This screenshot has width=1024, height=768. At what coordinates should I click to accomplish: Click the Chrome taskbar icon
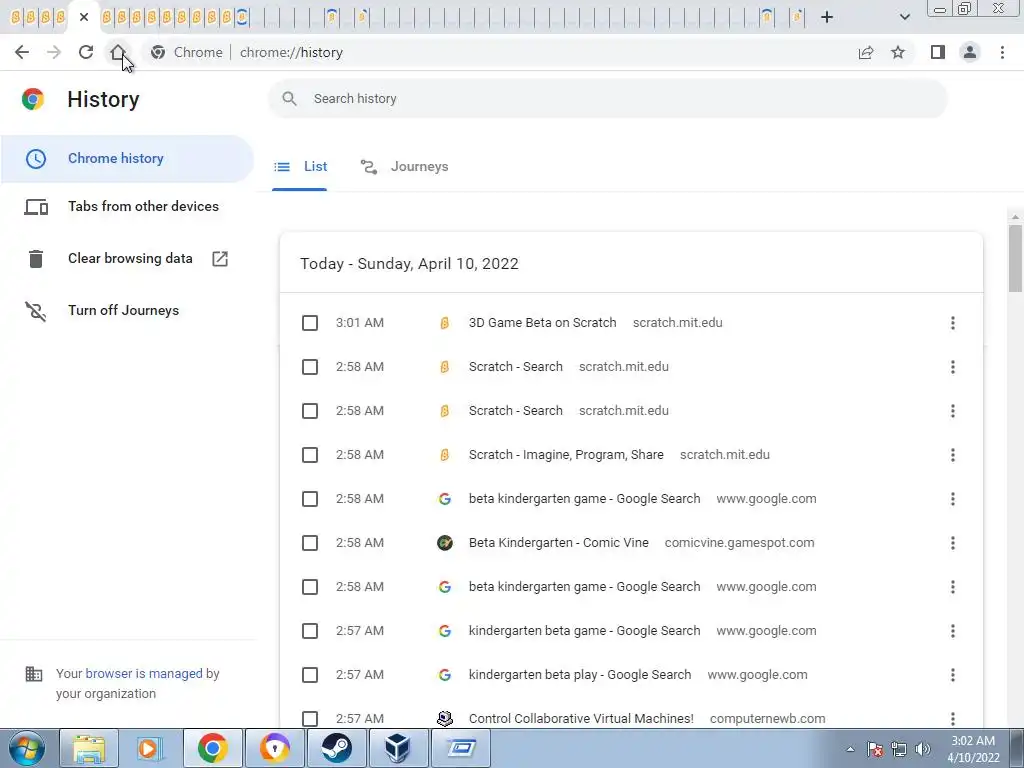[212, 748]
